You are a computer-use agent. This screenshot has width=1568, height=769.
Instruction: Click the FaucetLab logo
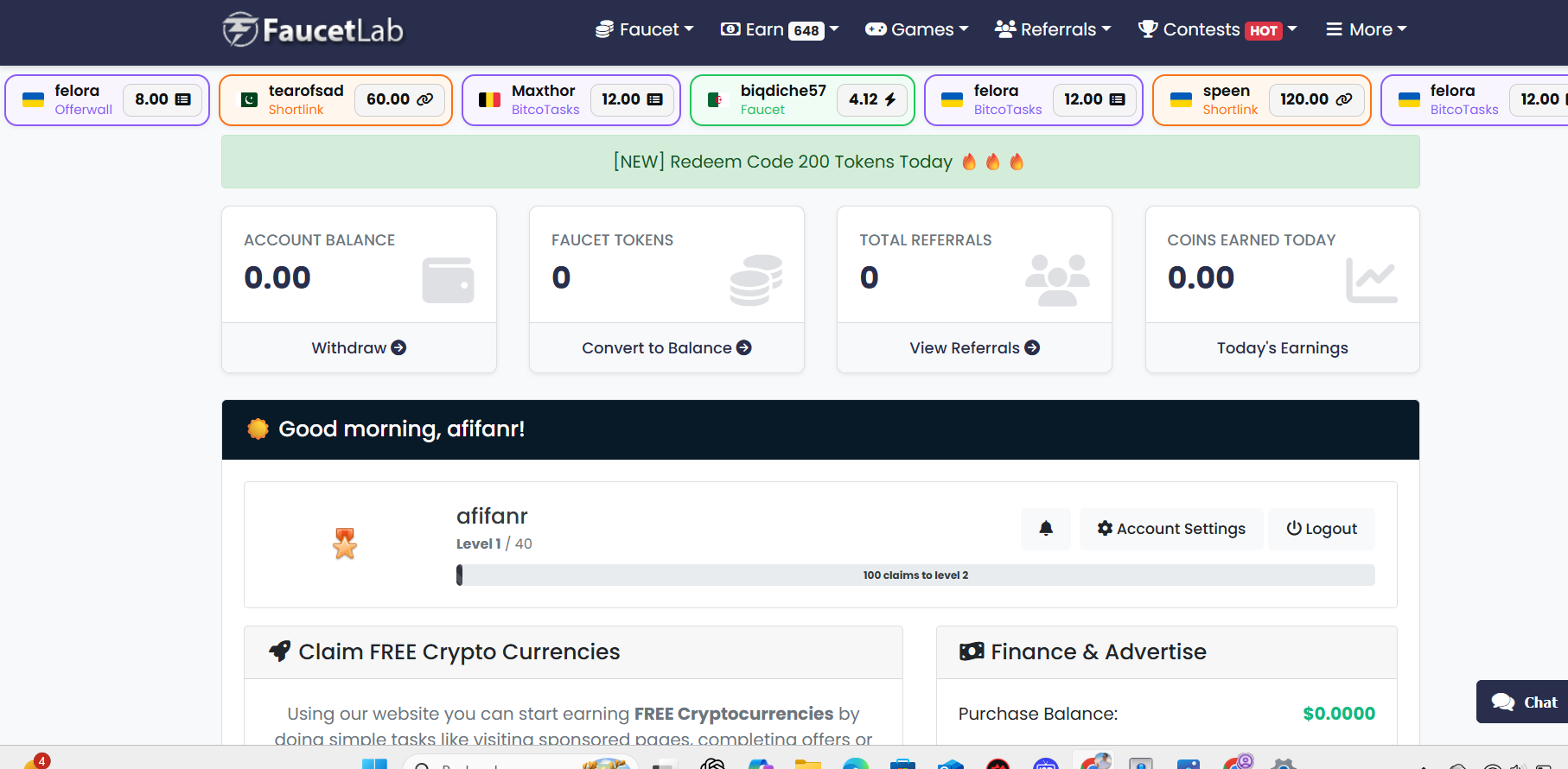[x=313, y=29]
